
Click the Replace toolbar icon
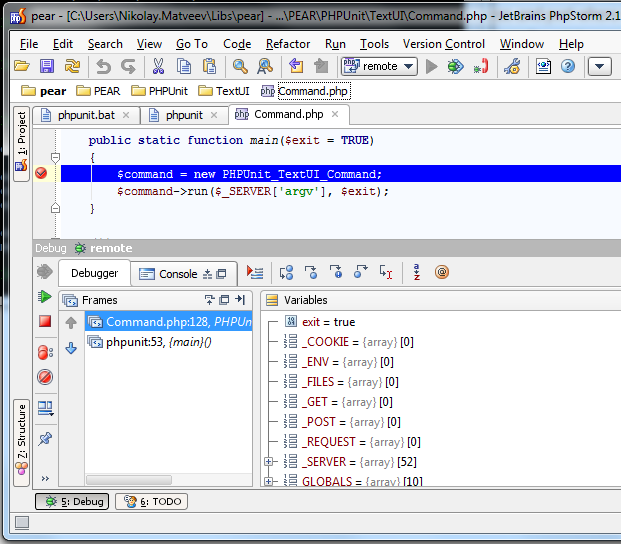(265, 66)
